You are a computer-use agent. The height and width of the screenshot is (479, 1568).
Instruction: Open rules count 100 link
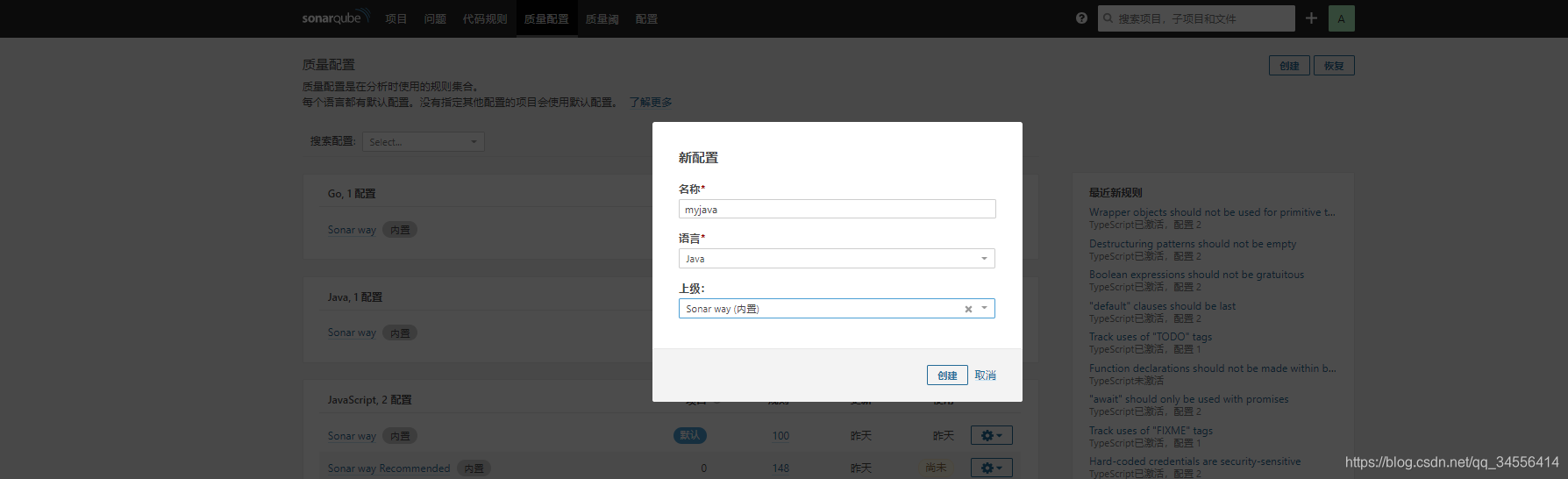point(780,436)
